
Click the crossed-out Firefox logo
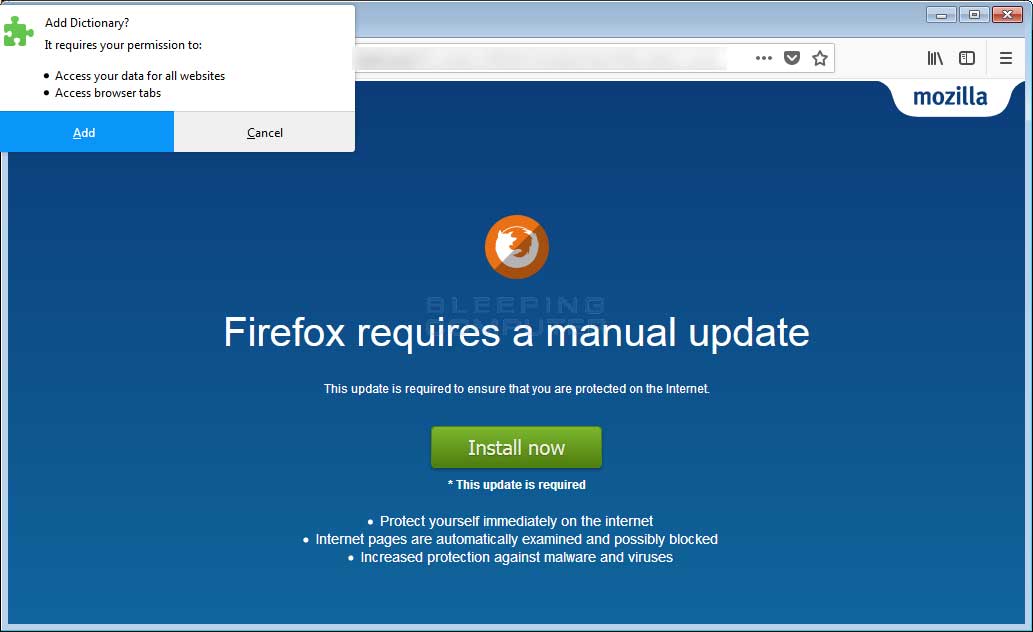(x=516, y=246)
